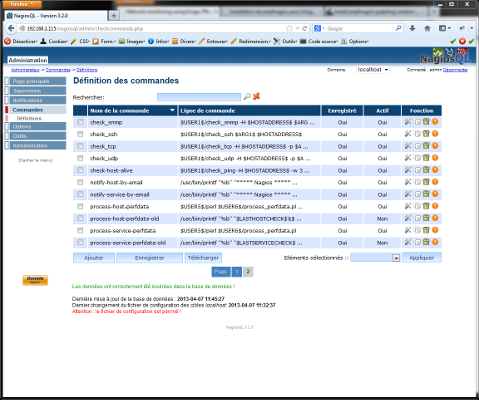Image resolution: width=479 pixels, height=400 pixels.
Task: Toggle sort arrow on Nom de la commande
Action: click(172, 110)
